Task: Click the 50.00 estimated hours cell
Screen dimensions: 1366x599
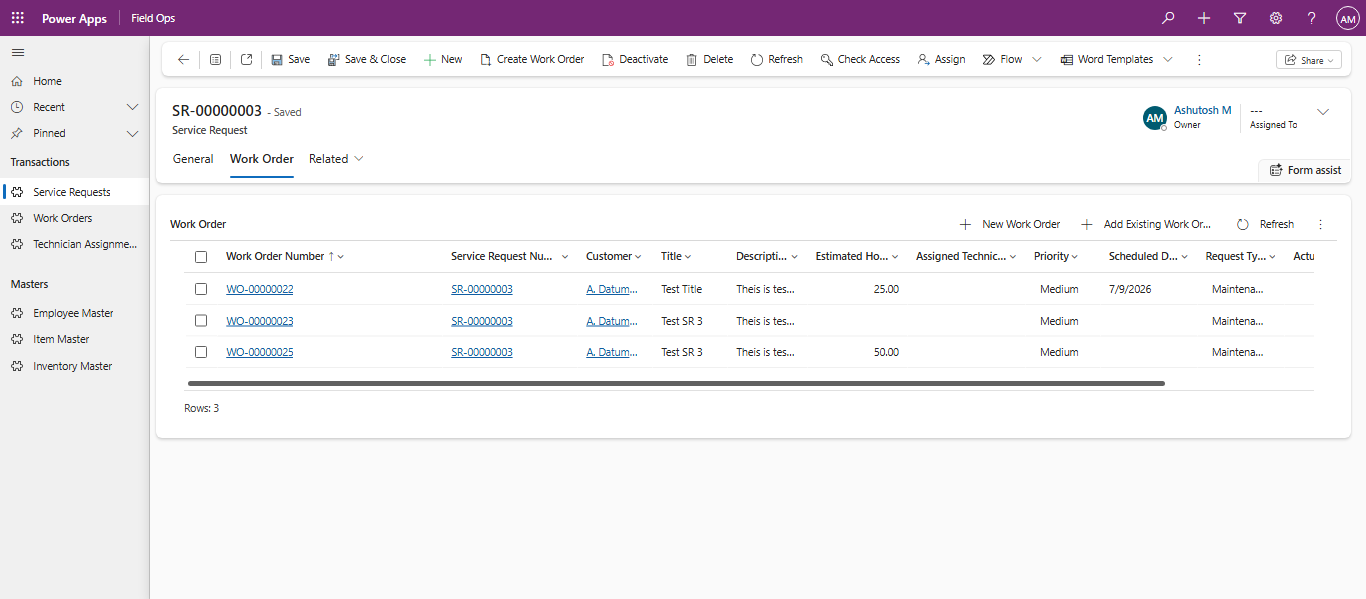Action: (885, 352)
